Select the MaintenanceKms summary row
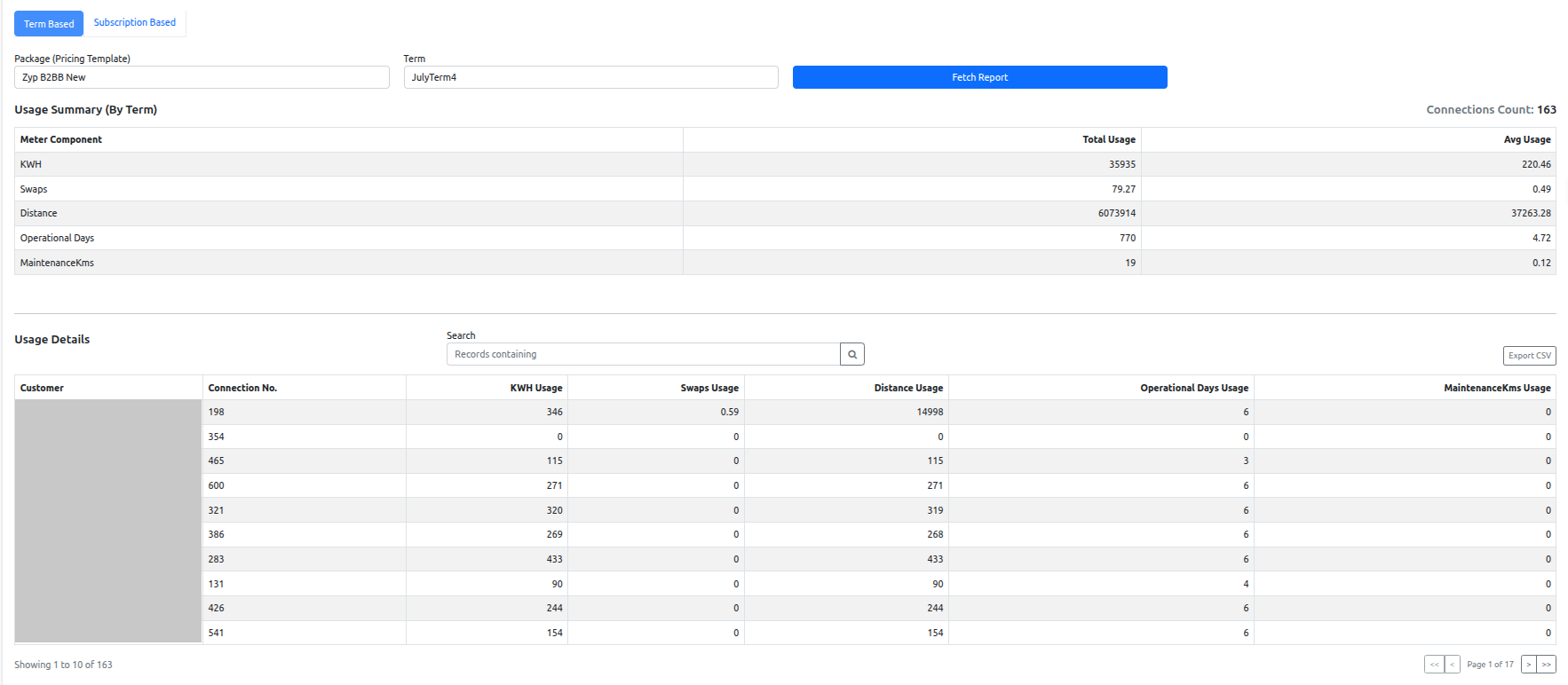This screenshot has height=685, width=1568. 785,263
